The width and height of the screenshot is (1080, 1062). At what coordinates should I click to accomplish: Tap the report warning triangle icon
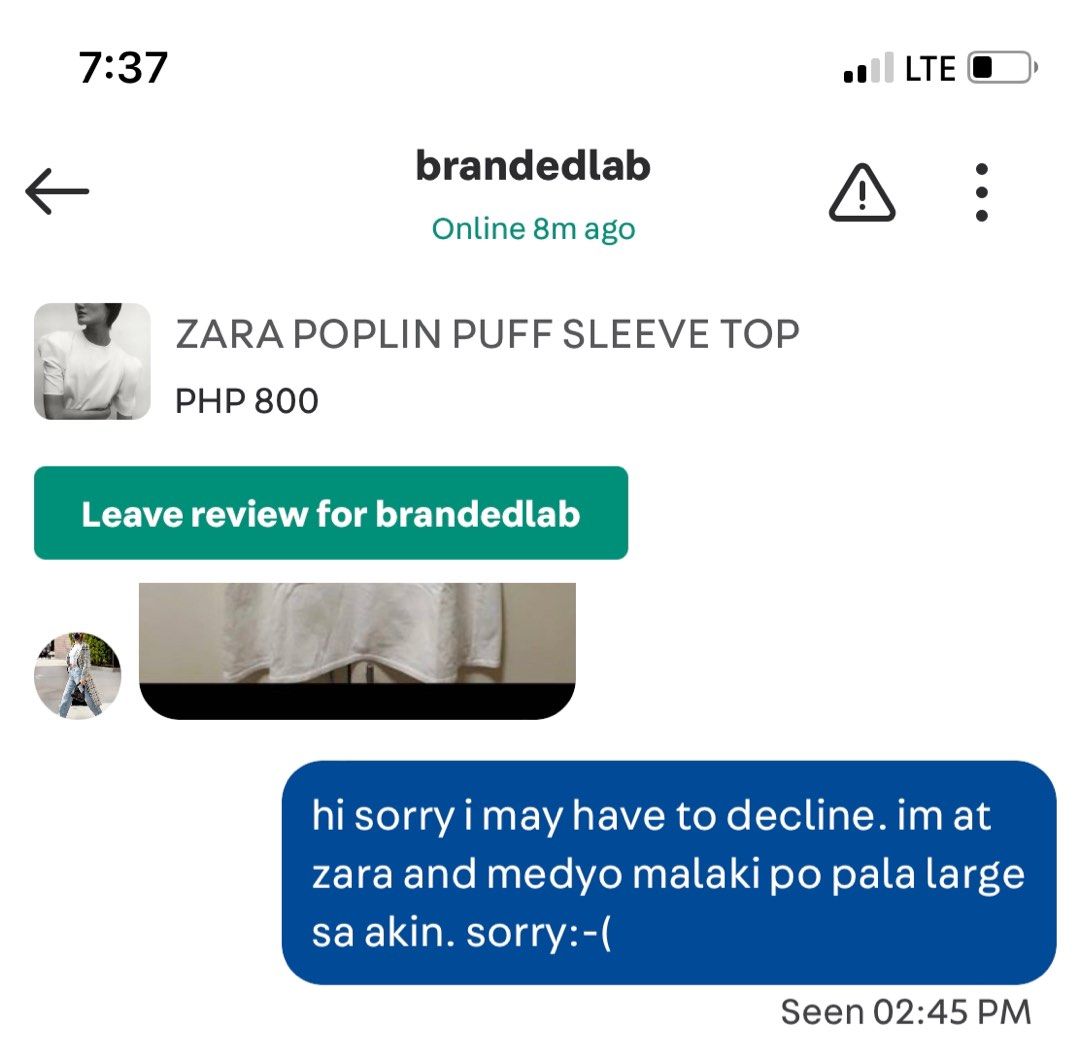[x=862, y=192]
